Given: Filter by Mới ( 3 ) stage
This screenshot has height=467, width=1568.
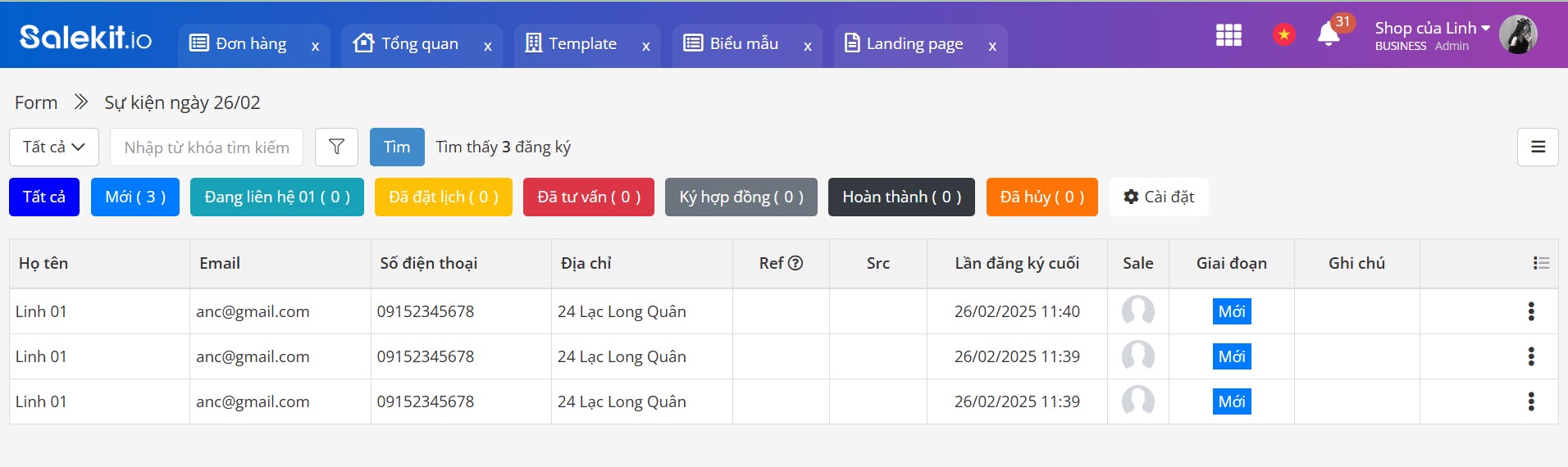Looking at the screenshot, I should click(x=135, y=197).
